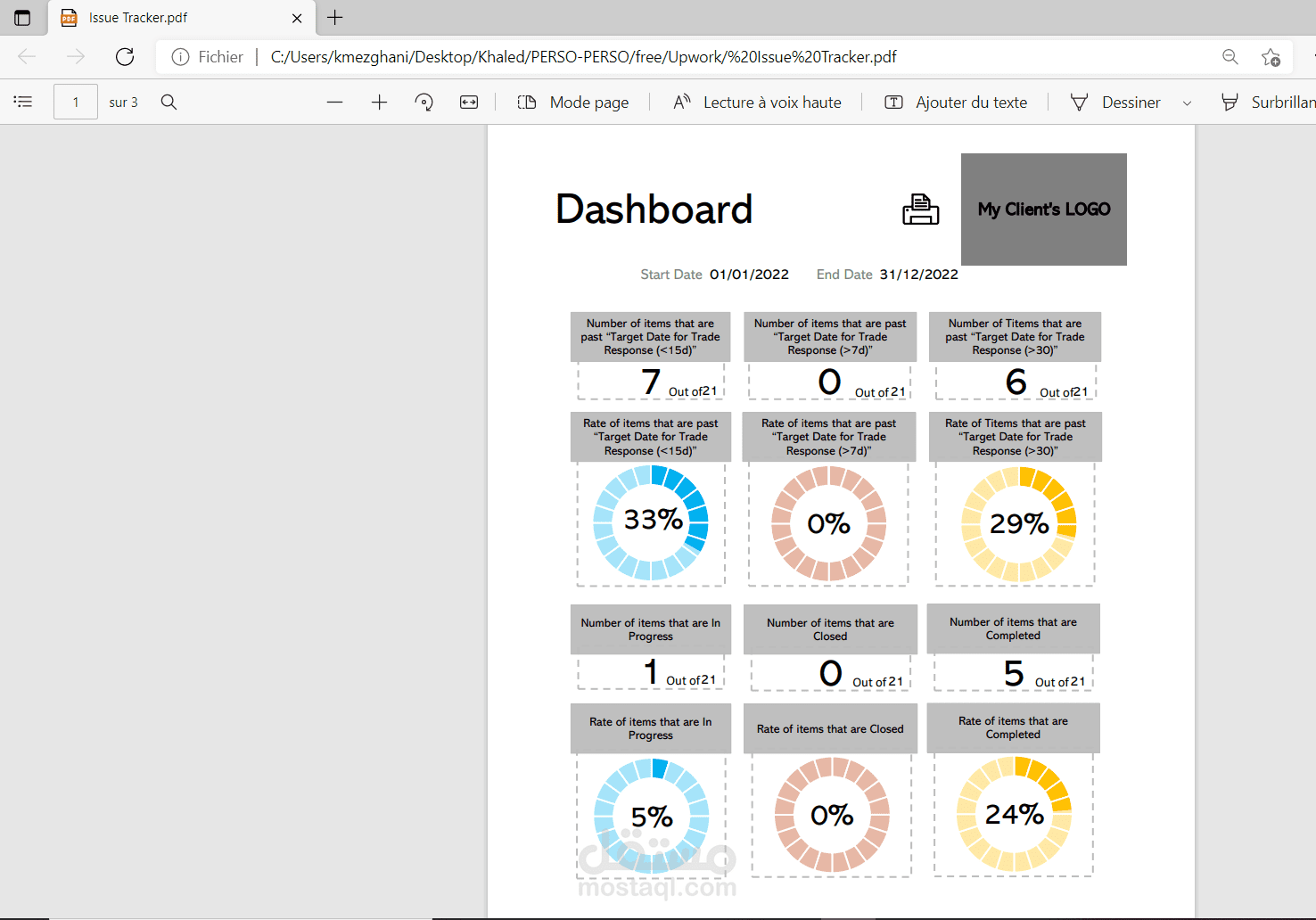Open the PDF search tool

coord(169,103)
